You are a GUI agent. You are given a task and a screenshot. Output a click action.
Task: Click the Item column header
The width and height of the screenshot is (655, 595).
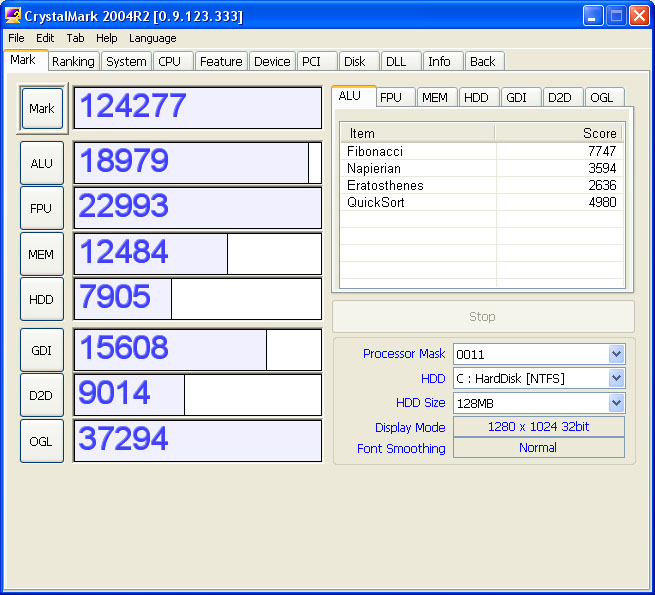(x=418, y=133)
